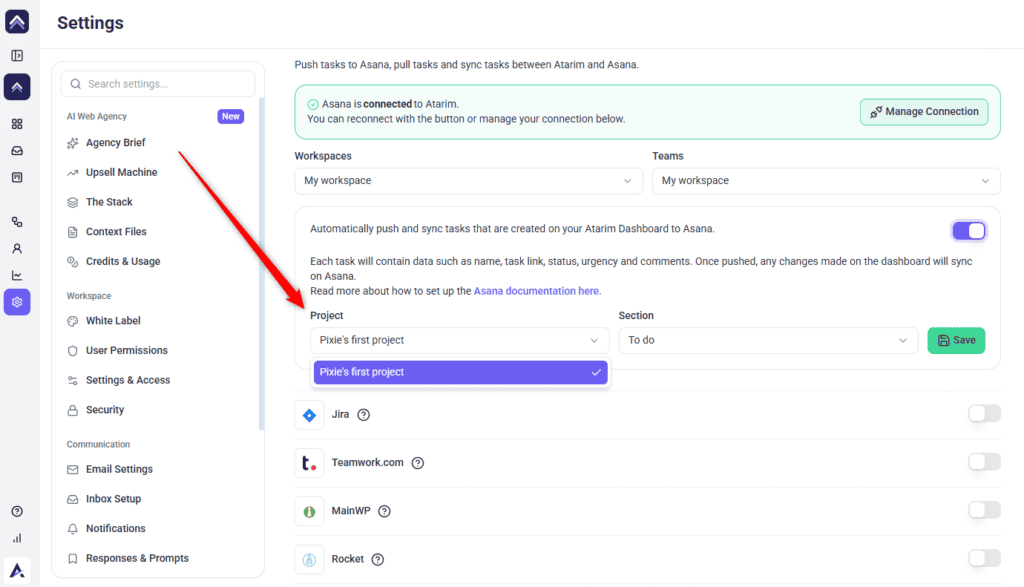Click the Teamwork.com logo icon

[x=310, y=463]
